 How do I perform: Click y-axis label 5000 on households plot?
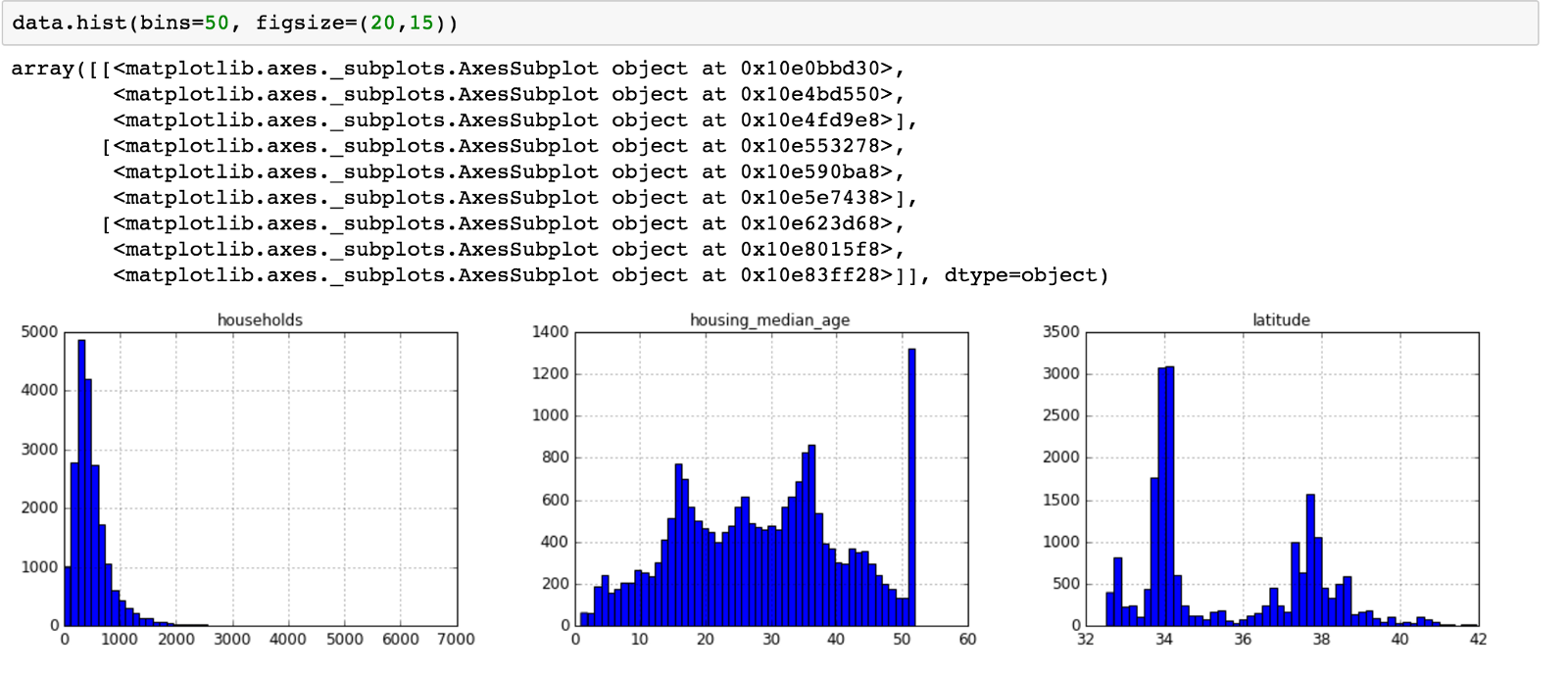tap(40, 332)
